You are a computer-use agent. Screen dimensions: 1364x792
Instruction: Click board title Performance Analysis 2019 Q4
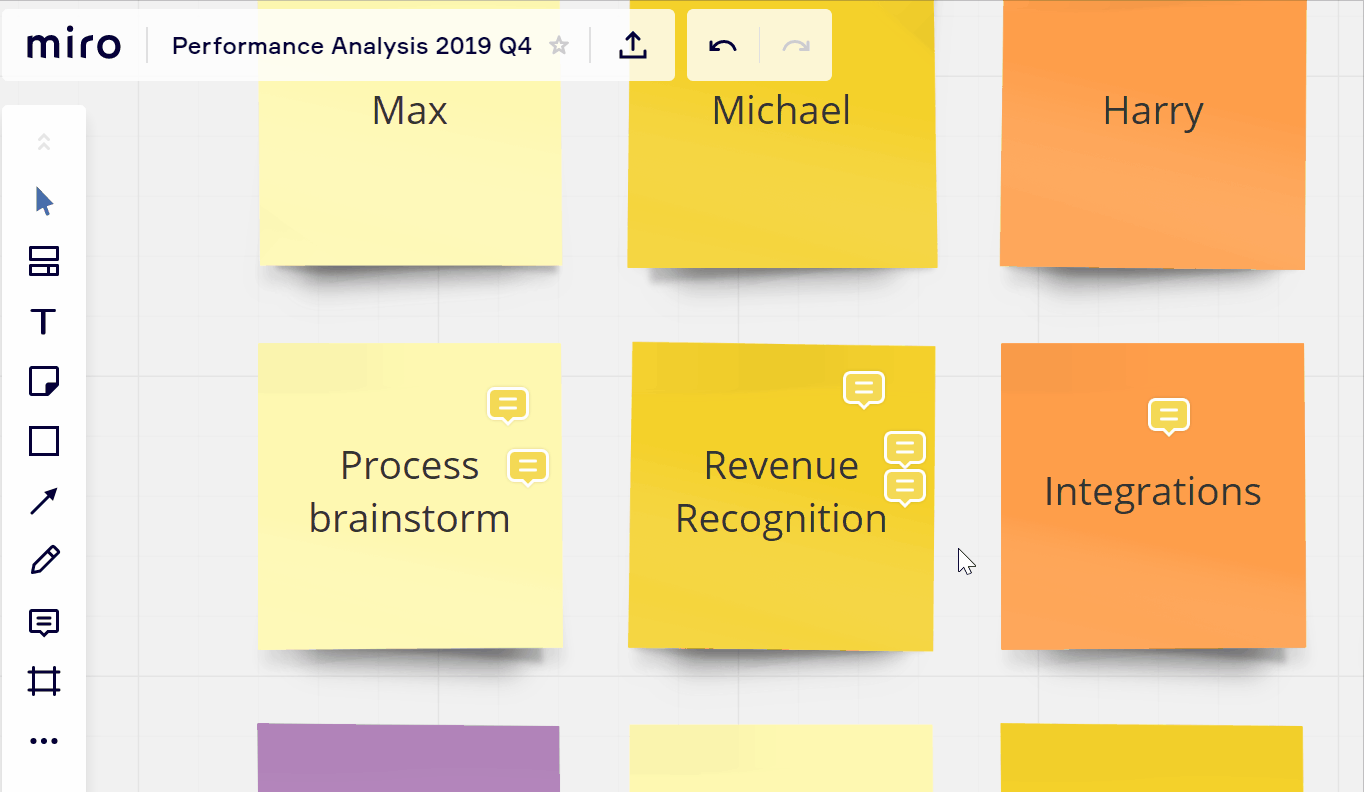(x=352, y=46)
